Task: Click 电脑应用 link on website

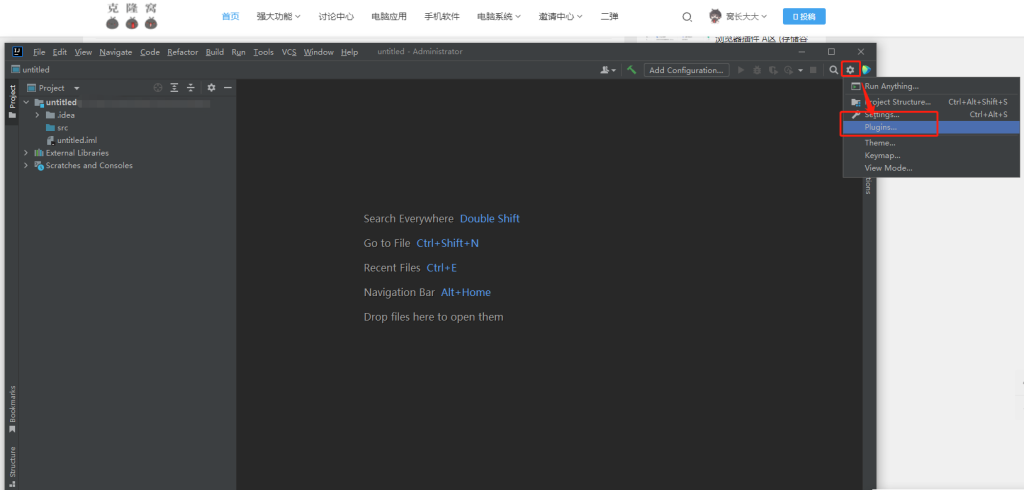Action: click(389, 16)
